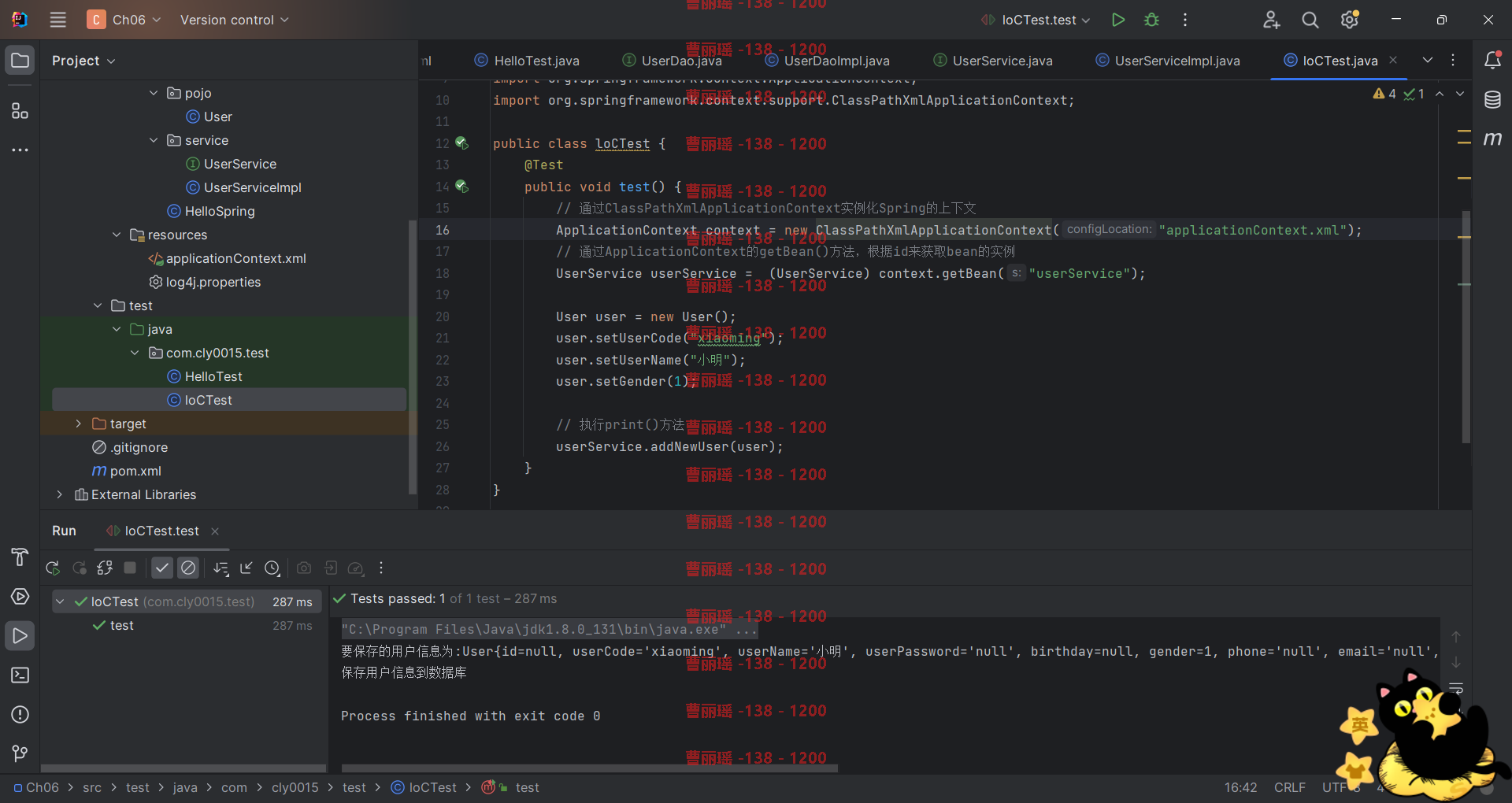Screen dimensions: 1512x803
Task: Open the Problems tool window
Action: click(x=20, y=714)
